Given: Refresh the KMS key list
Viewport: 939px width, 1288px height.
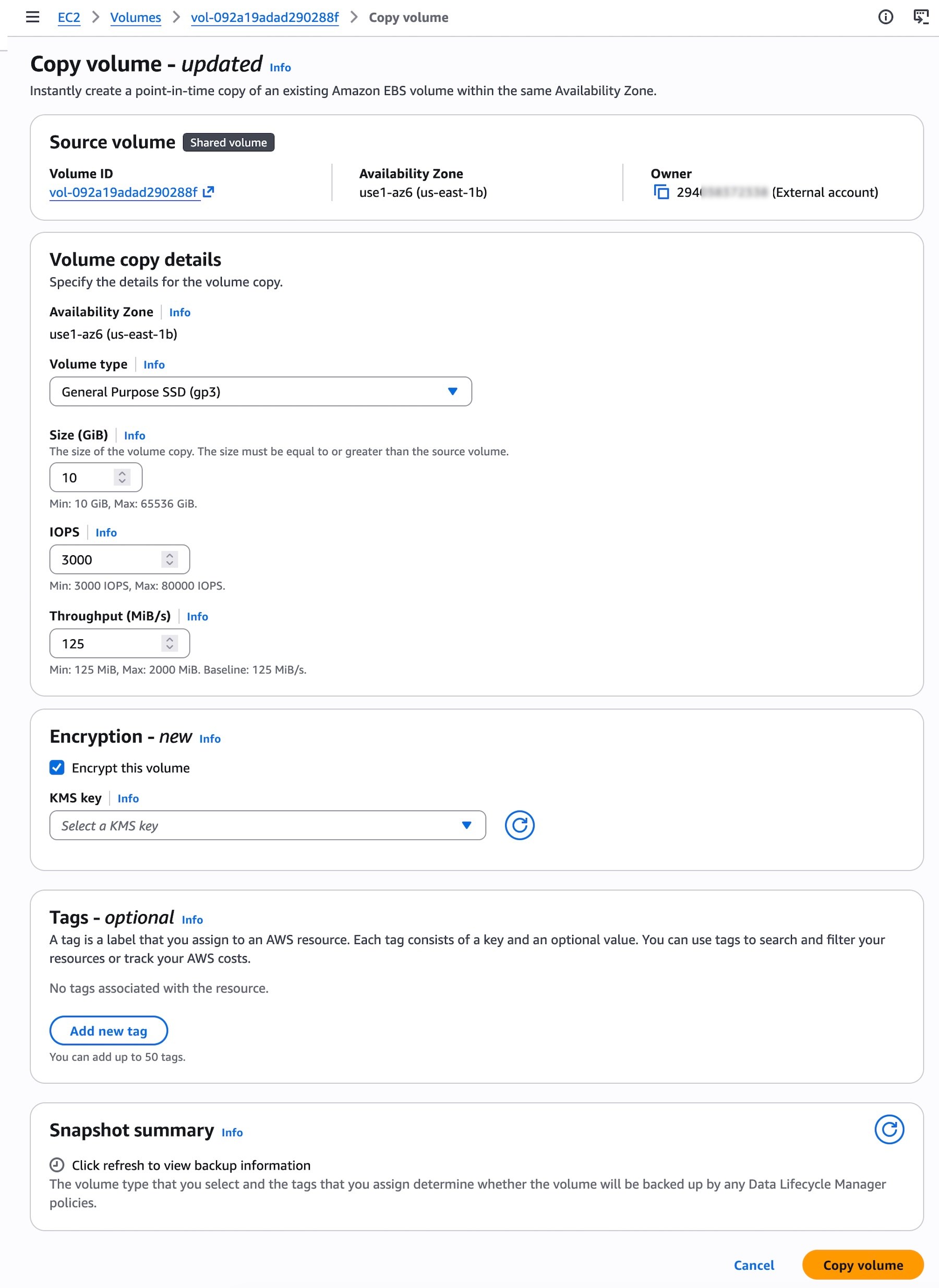Looking at the screenshot, I should coord(519,825).
